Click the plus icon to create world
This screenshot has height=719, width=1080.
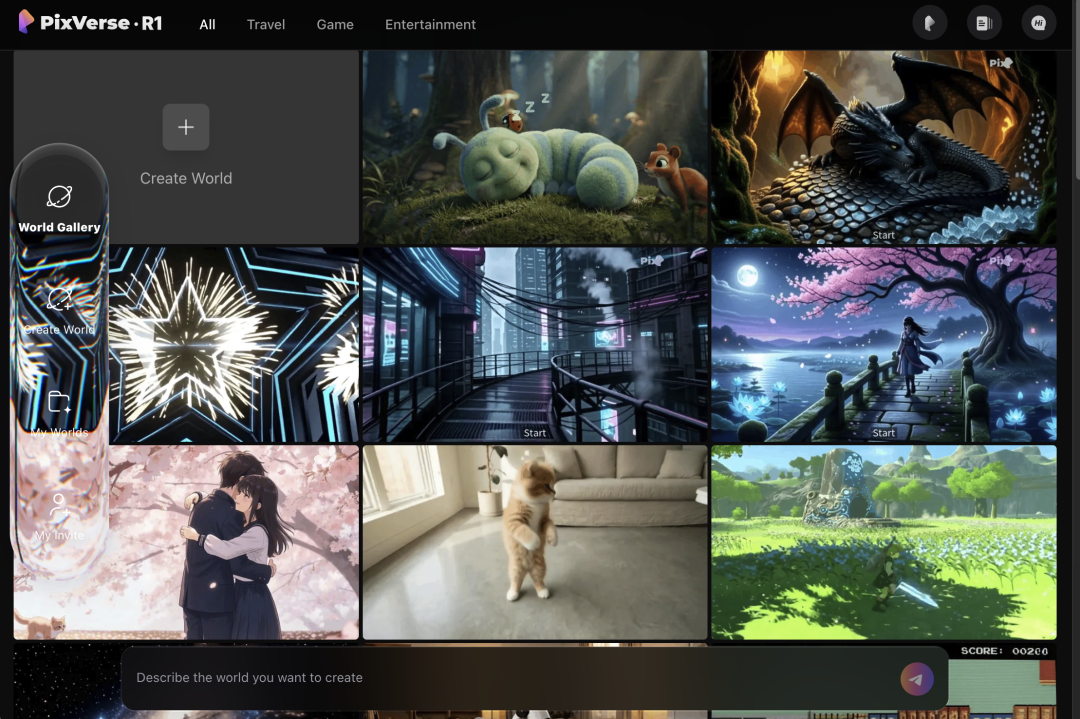186,127
